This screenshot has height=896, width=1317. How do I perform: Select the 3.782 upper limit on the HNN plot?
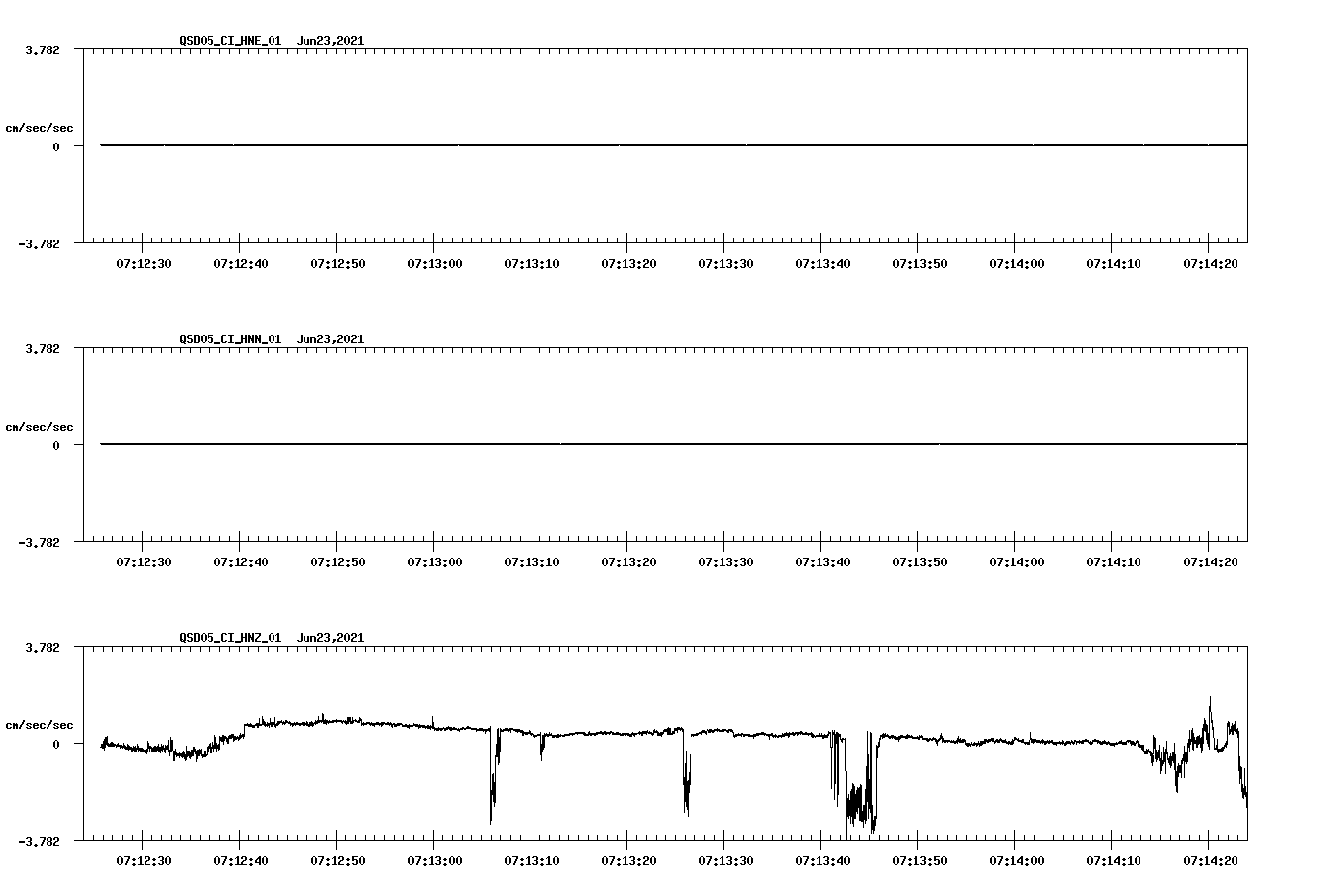point(42,348)
